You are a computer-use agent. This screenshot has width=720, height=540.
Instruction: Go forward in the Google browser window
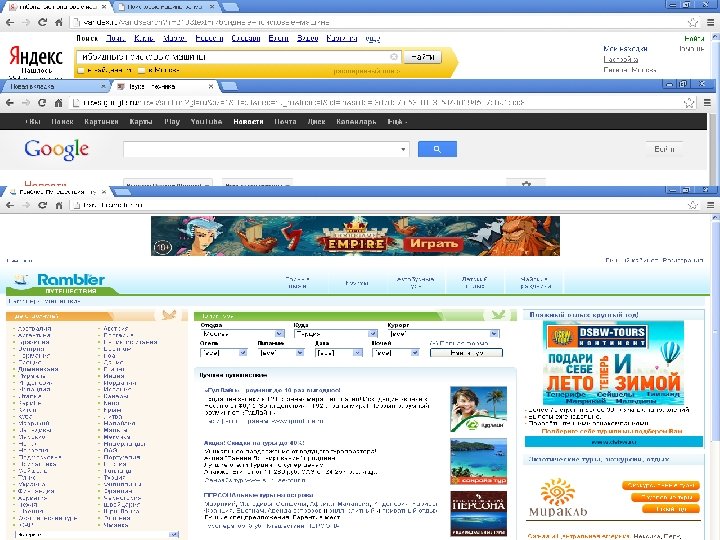click(x=26, y=102)
